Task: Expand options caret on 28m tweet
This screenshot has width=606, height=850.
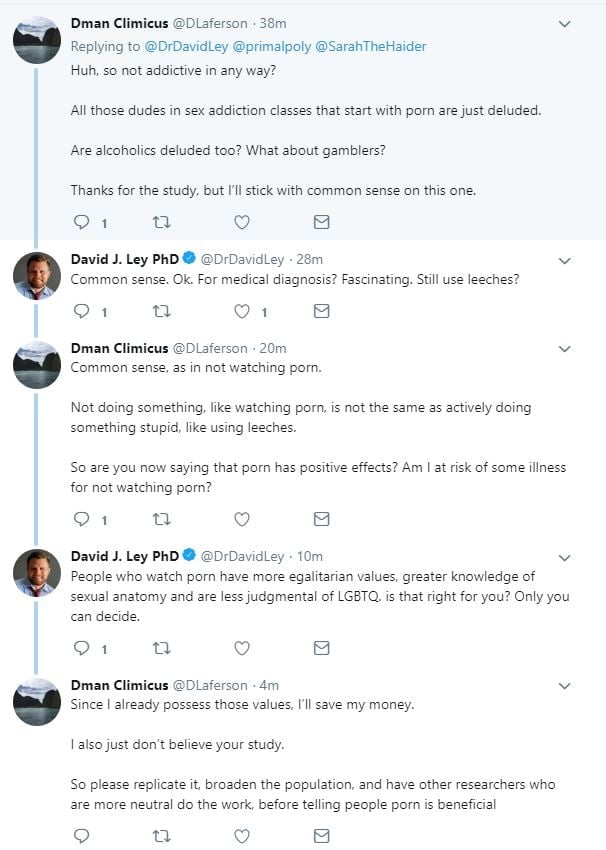Action: pyautogui.click(x=564, y=261)
